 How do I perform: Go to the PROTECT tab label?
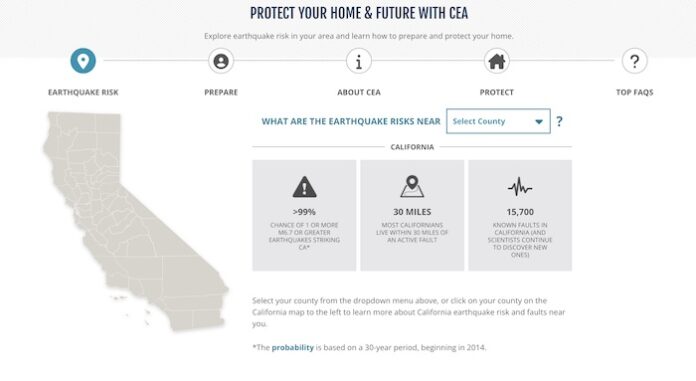click(497, 92)
